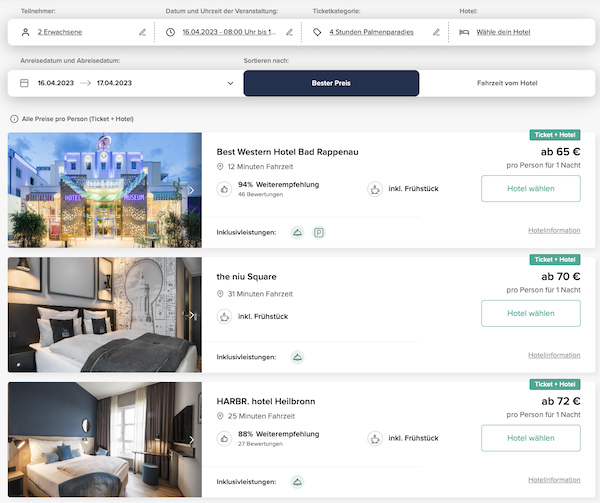Click the clock icon in the event date field
The height and width of the screenshot is (503, 600).
[x=170, y=32]
